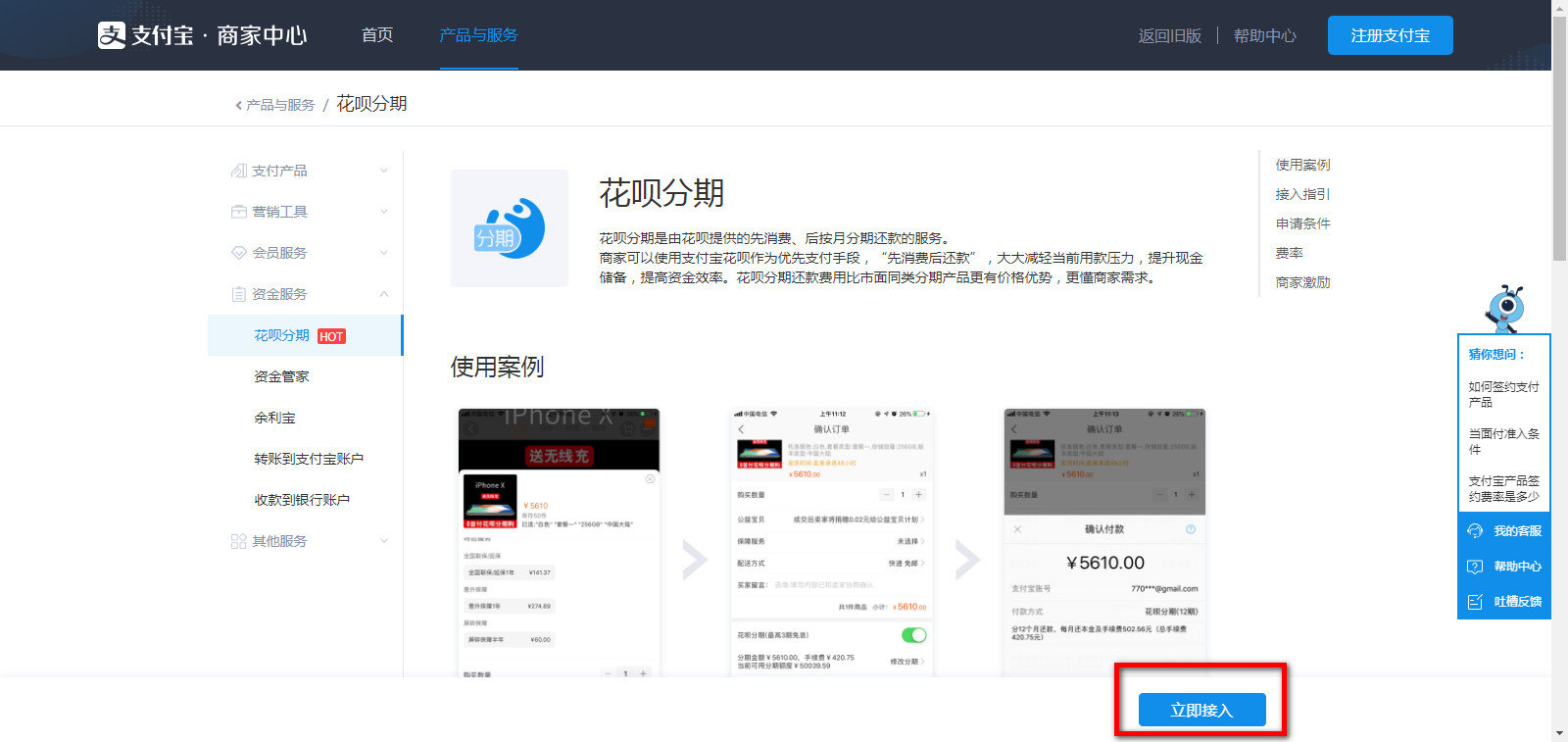Collapse the 资金服务 menu chevron
Image resolution: width=1568 pixels, height=742 pixels.
tap(384, 294)
